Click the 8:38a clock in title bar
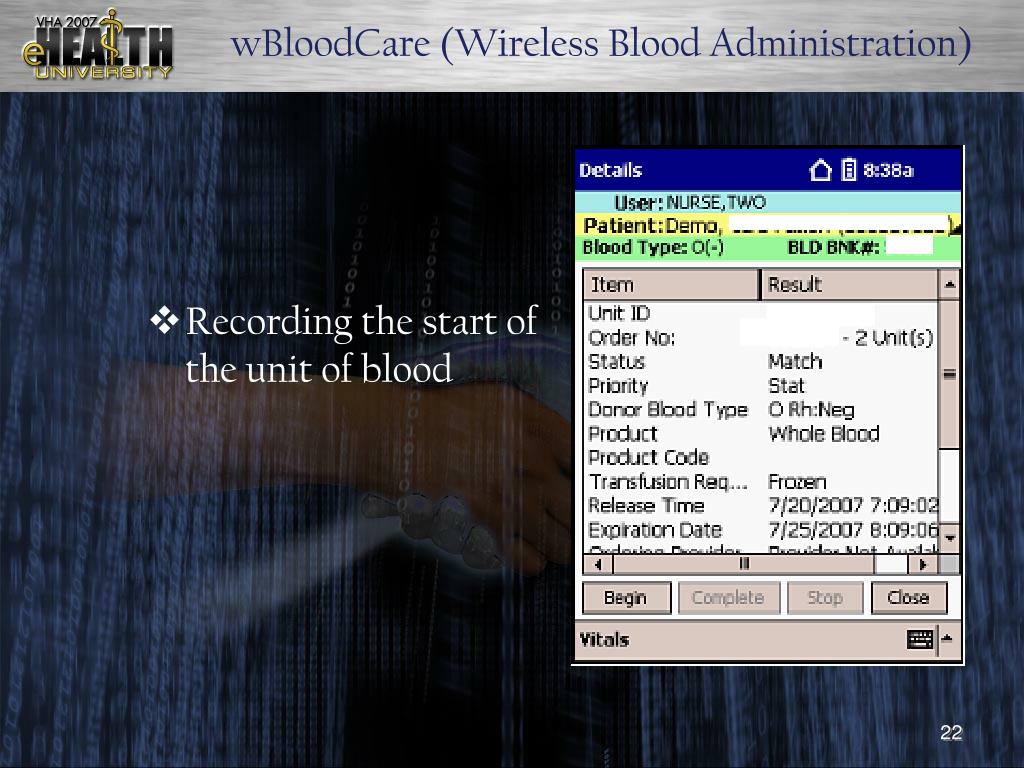 tap(888, 170)
